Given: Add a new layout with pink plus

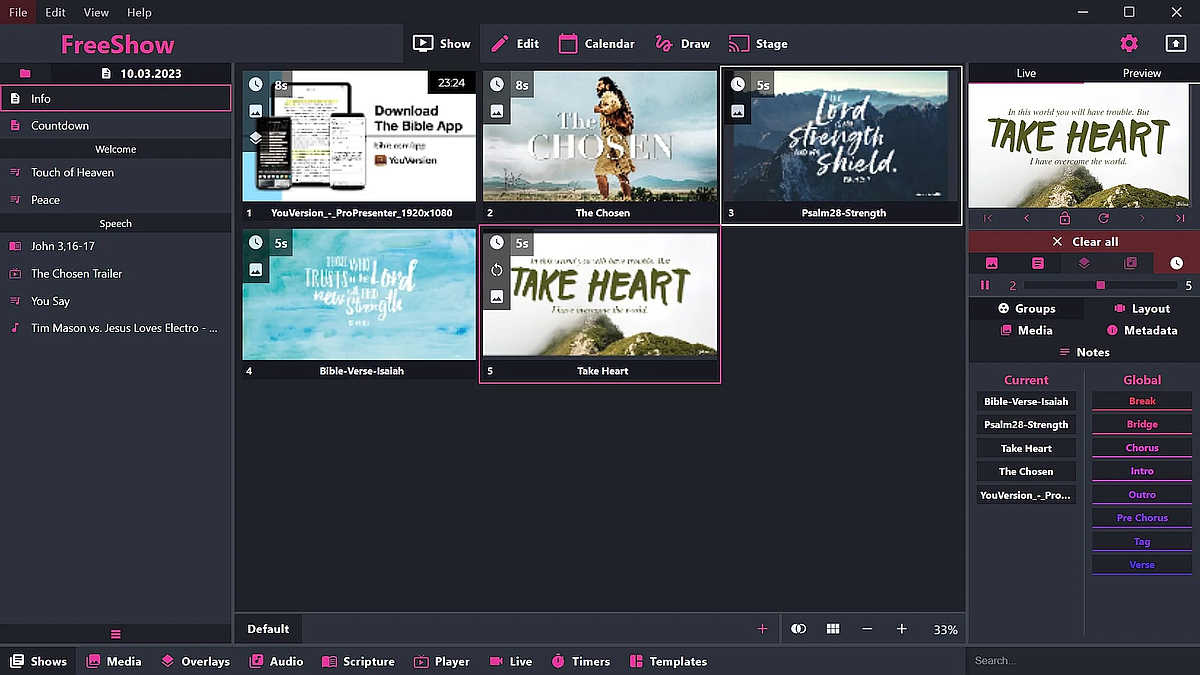Looking at the screenshot, I should 762,629.
